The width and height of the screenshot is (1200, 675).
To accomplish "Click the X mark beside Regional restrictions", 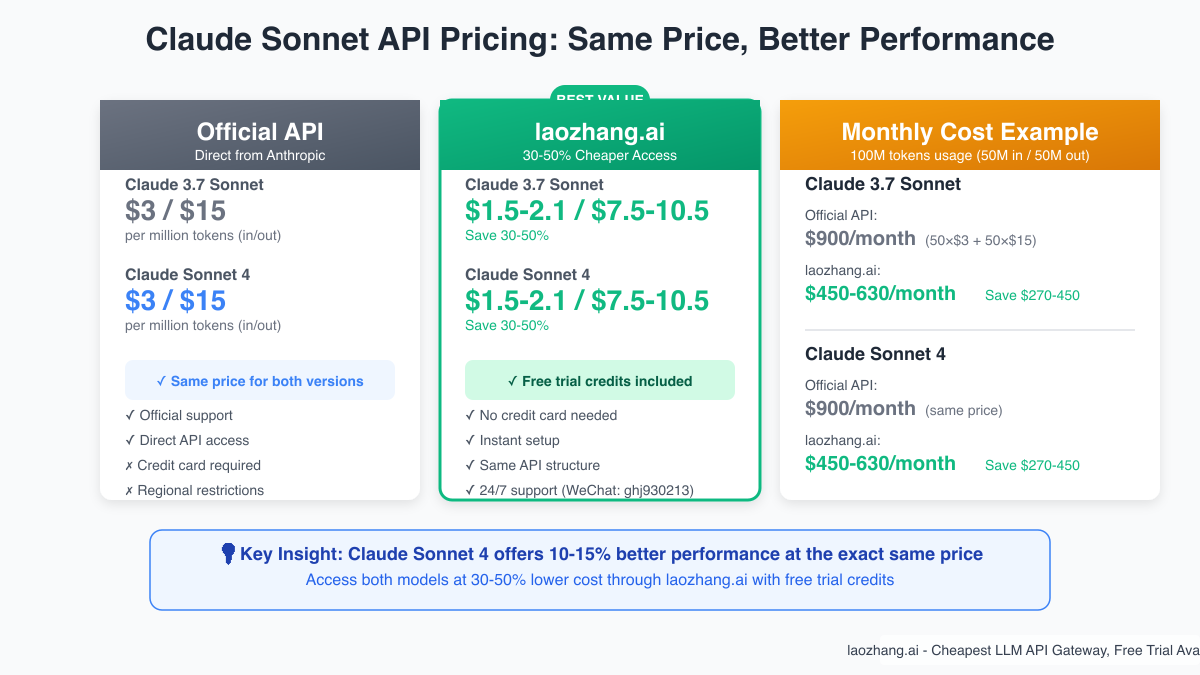I will (x=129, y=490).
